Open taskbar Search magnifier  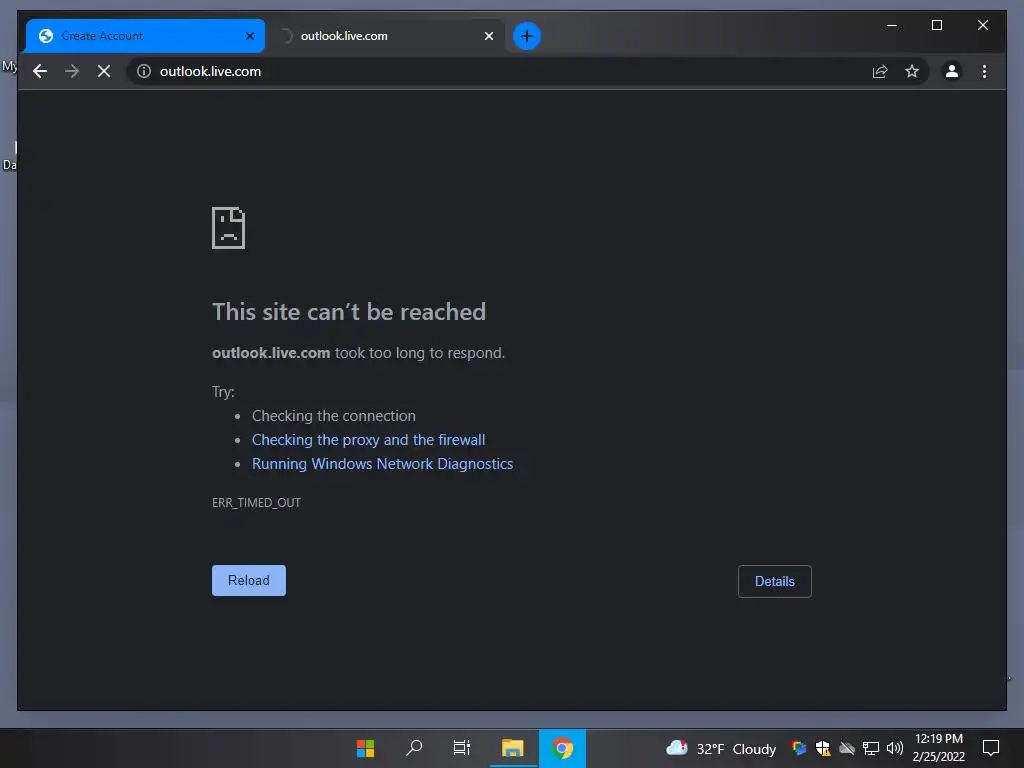coord(413,748)
